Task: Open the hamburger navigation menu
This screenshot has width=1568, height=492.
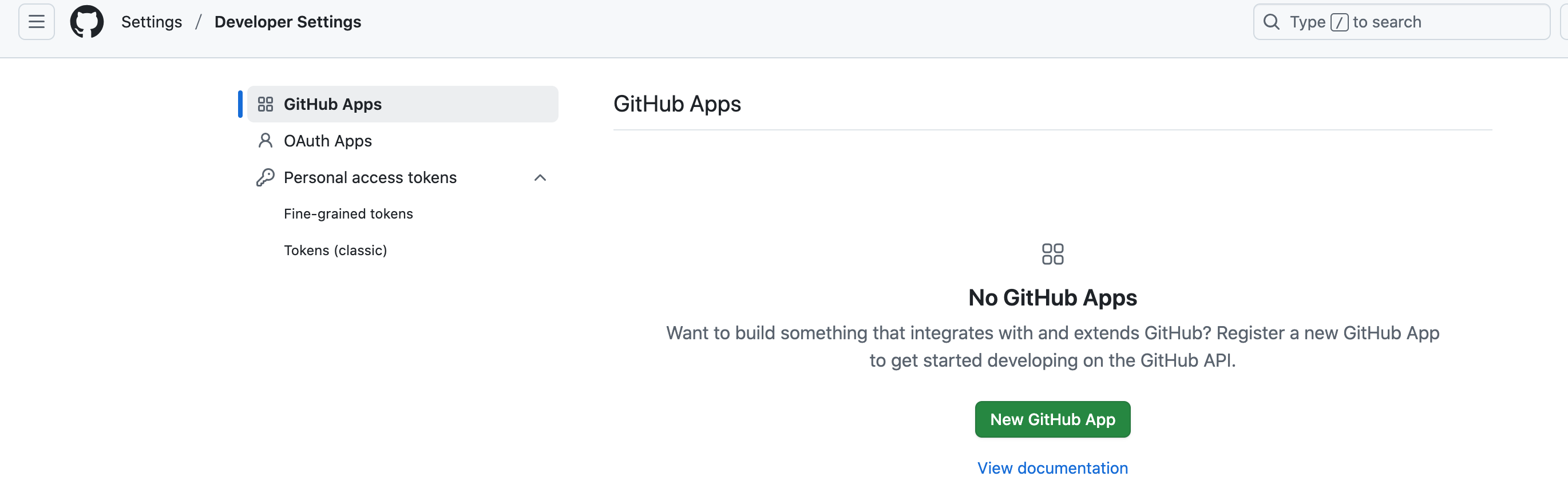Action: (37, 22)
